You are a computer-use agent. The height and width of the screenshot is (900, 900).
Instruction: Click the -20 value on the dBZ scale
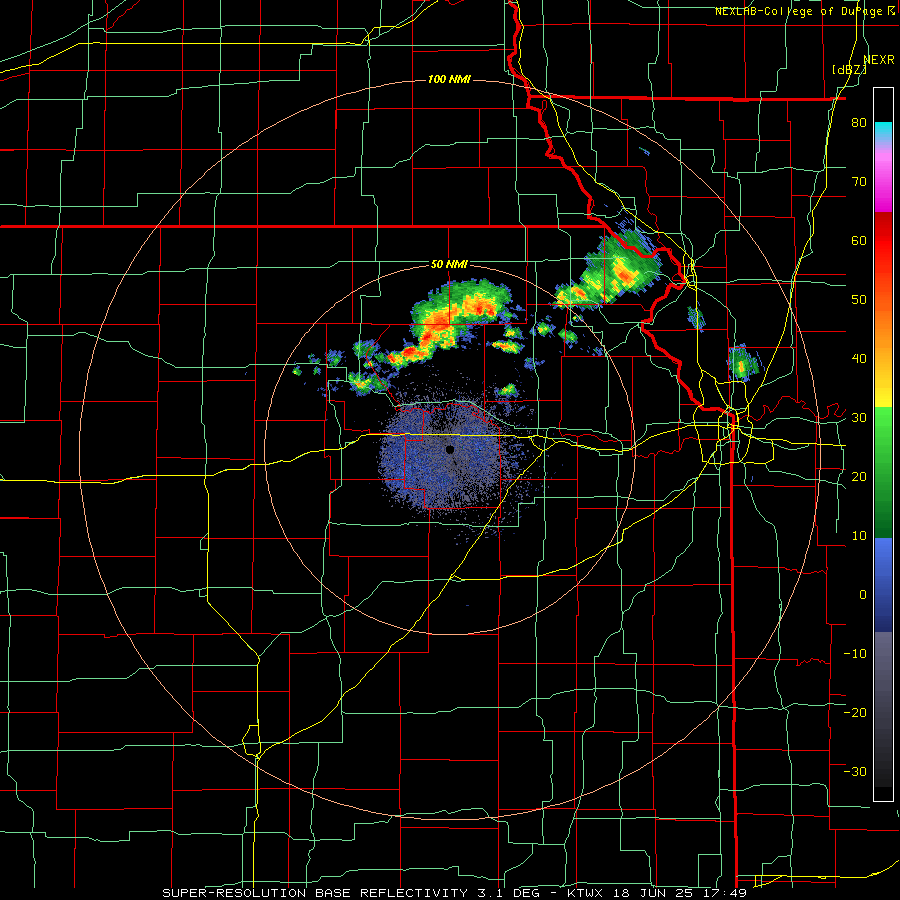point(855,712)
